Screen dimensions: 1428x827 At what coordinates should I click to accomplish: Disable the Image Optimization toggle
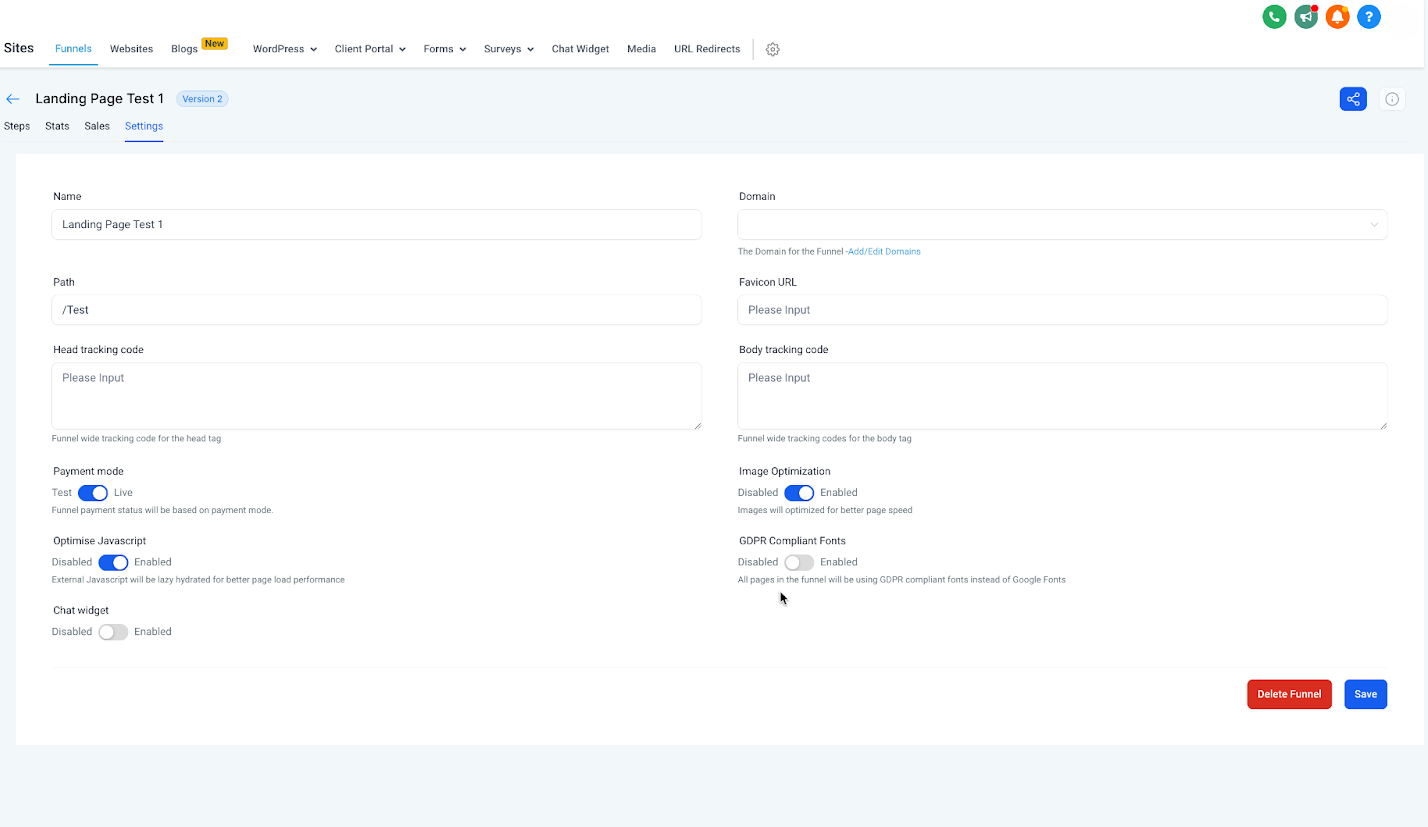click(799, 493)
